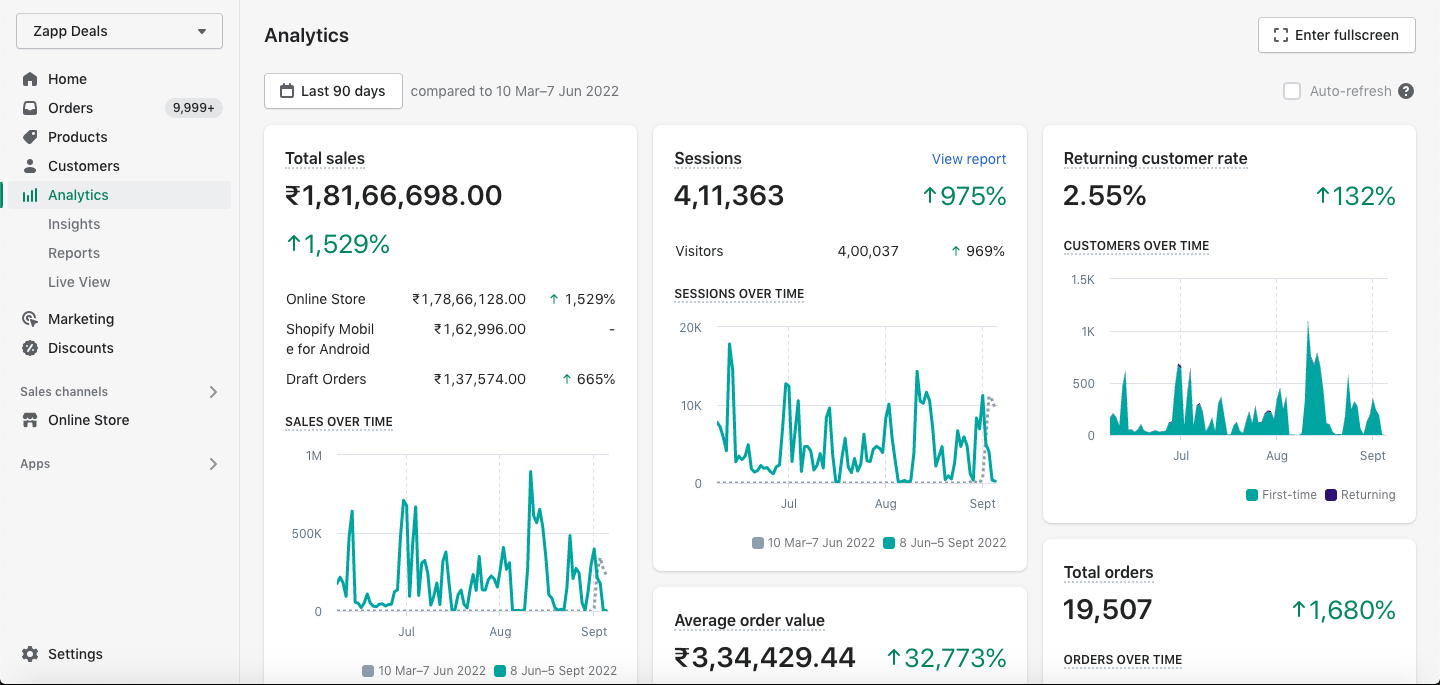Screen dimensions: 1440x685
Task: Click the Marketing target icon
Action: (x=30, y=319)
